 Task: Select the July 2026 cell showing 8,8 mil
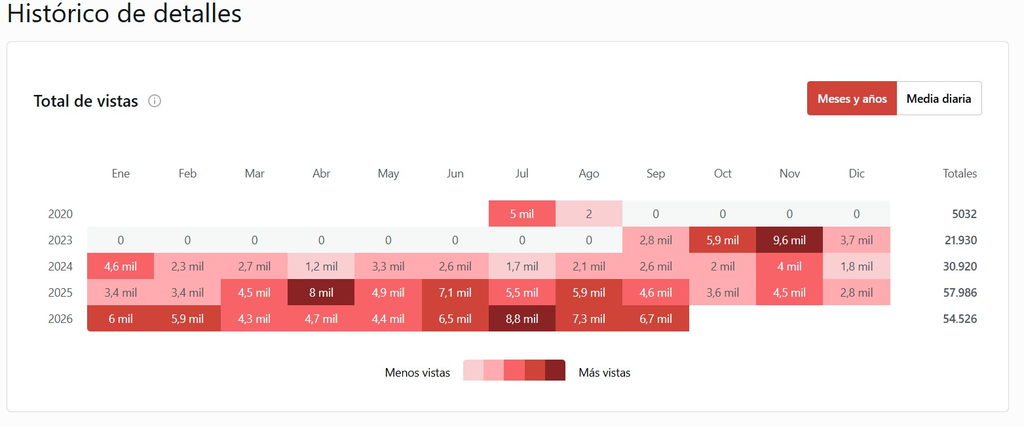[522, 319]
